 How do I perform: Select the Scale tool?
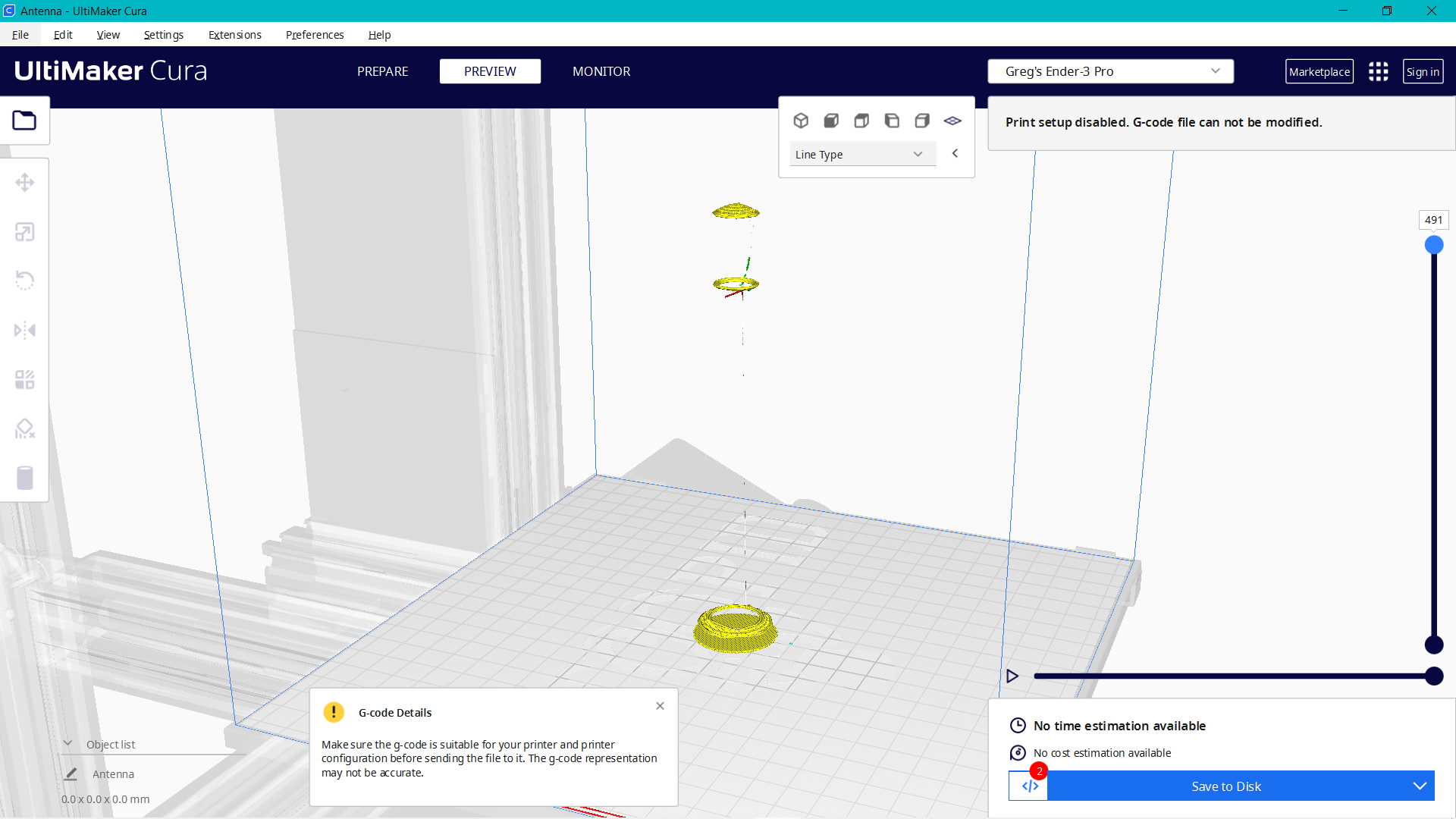[25, 231]
